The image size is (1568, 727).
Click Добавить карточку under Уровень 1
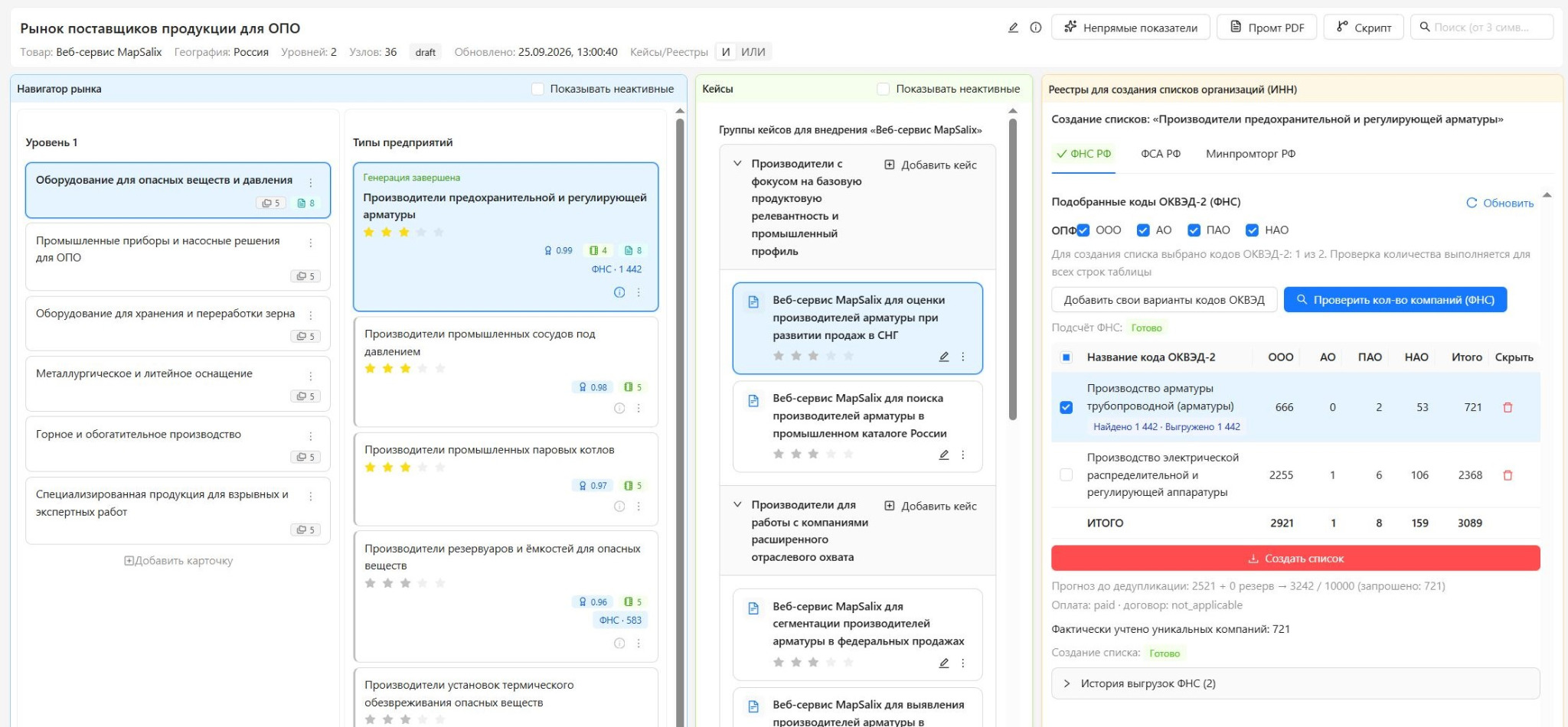point(178,561)
